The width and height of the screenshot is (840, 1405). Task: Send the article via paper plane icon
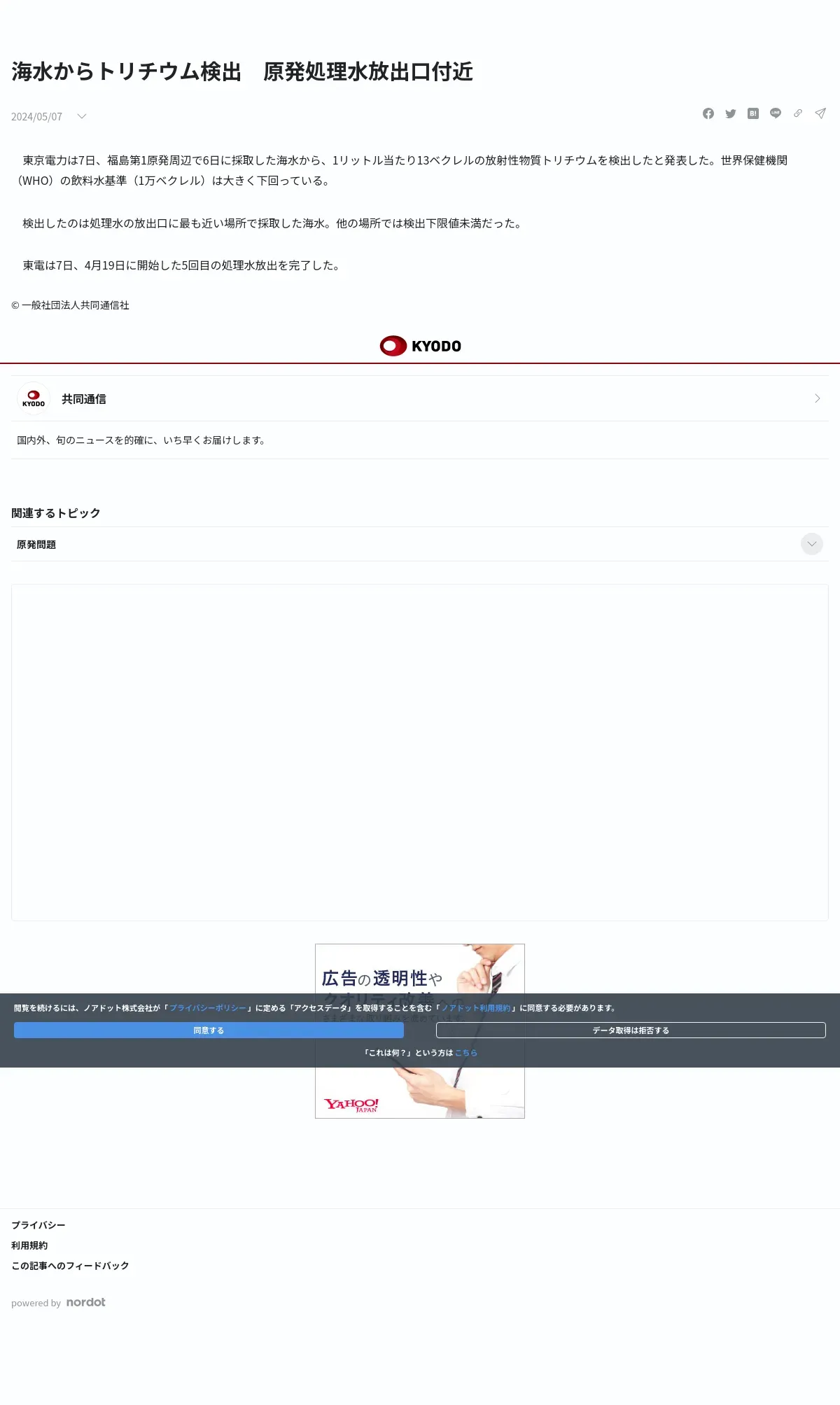pos(820,113)
